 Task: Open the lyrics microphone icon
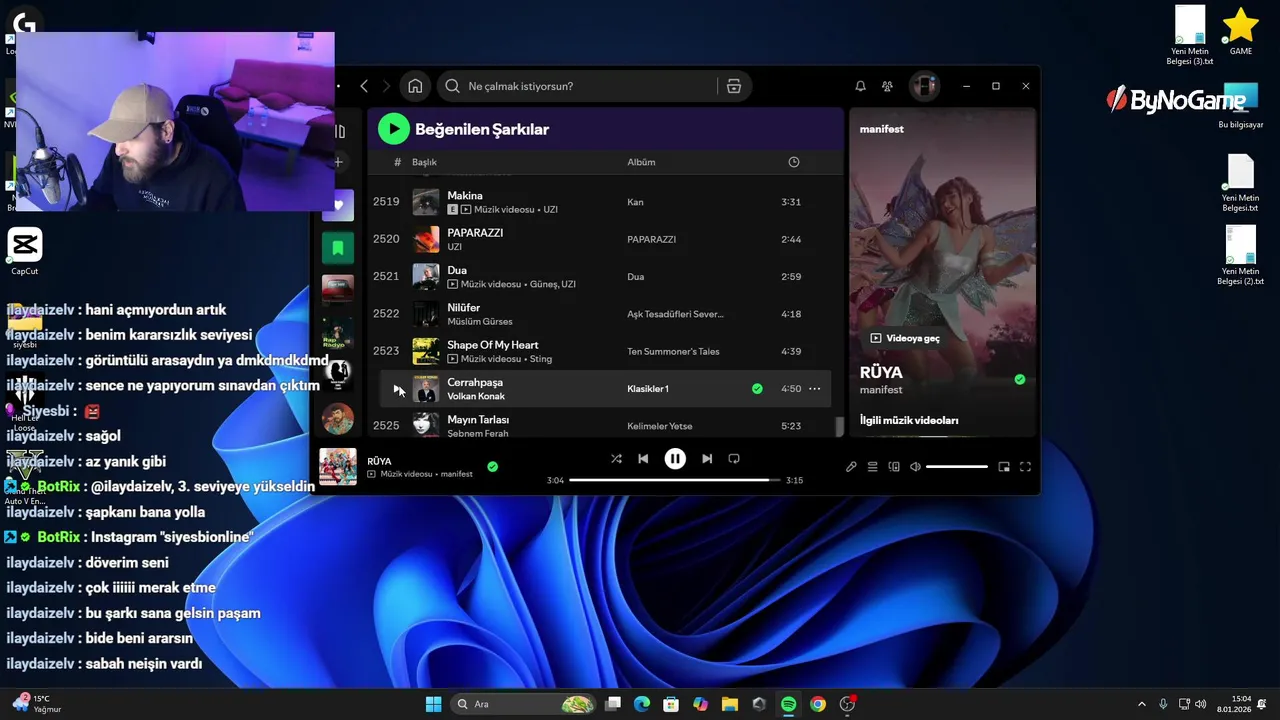pos(851,466)
